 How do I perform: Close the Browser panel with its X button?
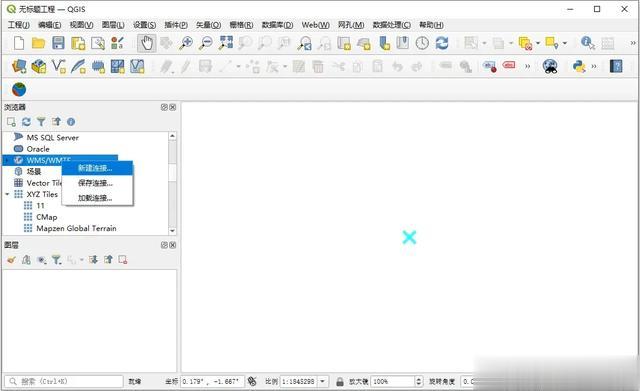click(173, 107)
